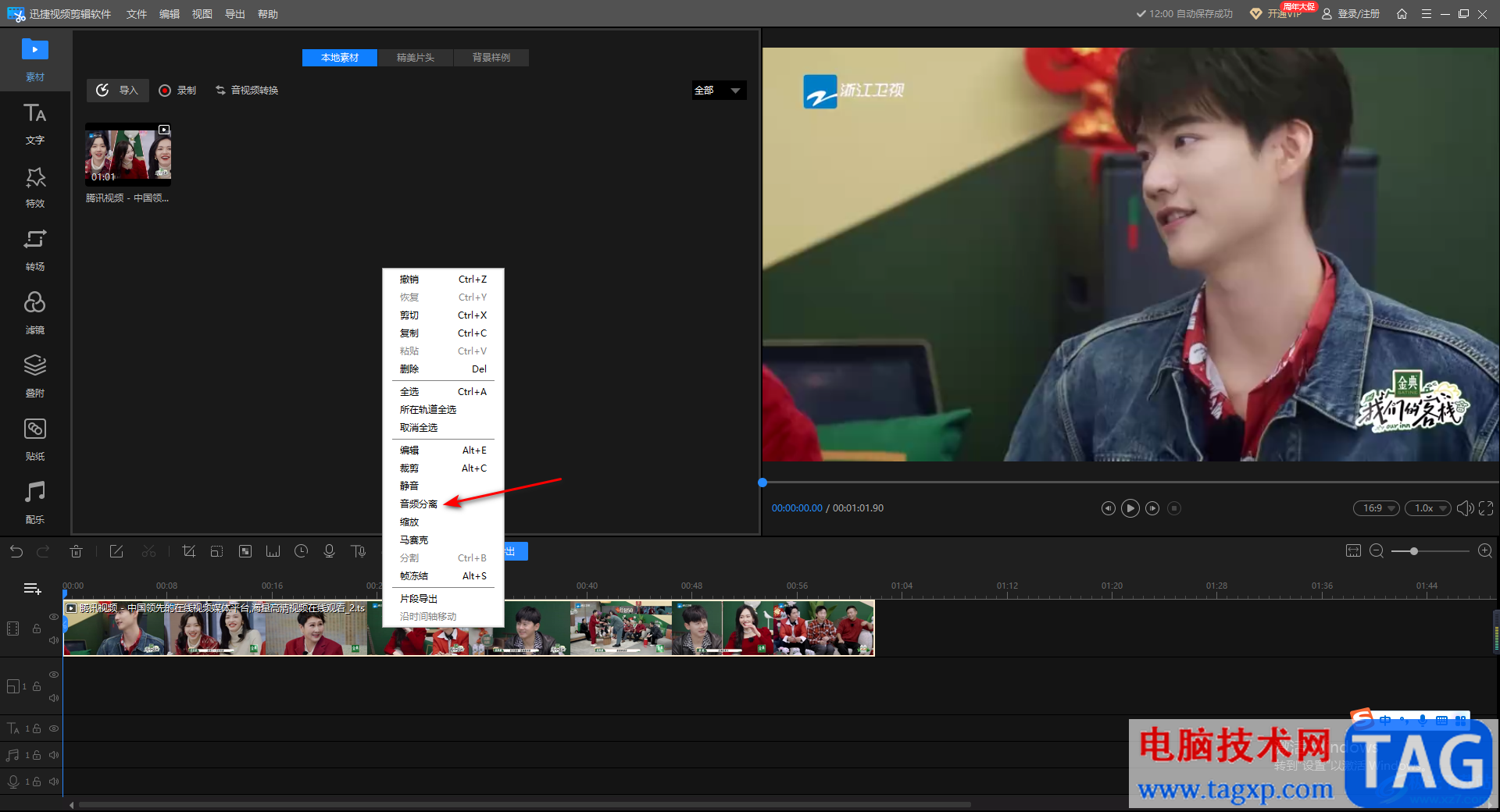Image resolution: width=1500 pixels, height=812 pixels.
Task: Switch to the 精美片头 tab
Action: (416, 58)
